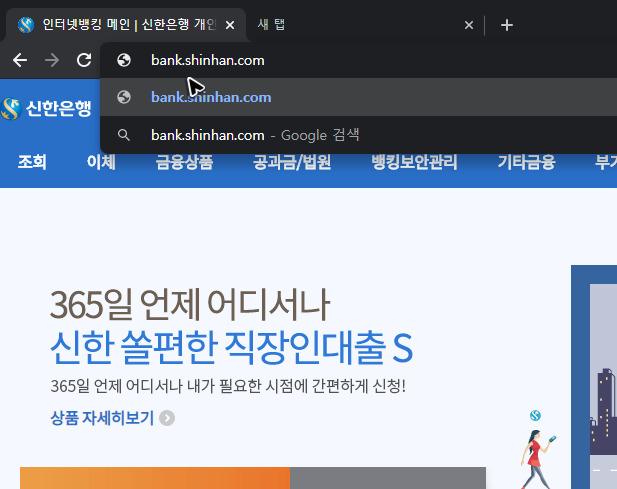Reload the page with the refresh icon

(84, 60)
